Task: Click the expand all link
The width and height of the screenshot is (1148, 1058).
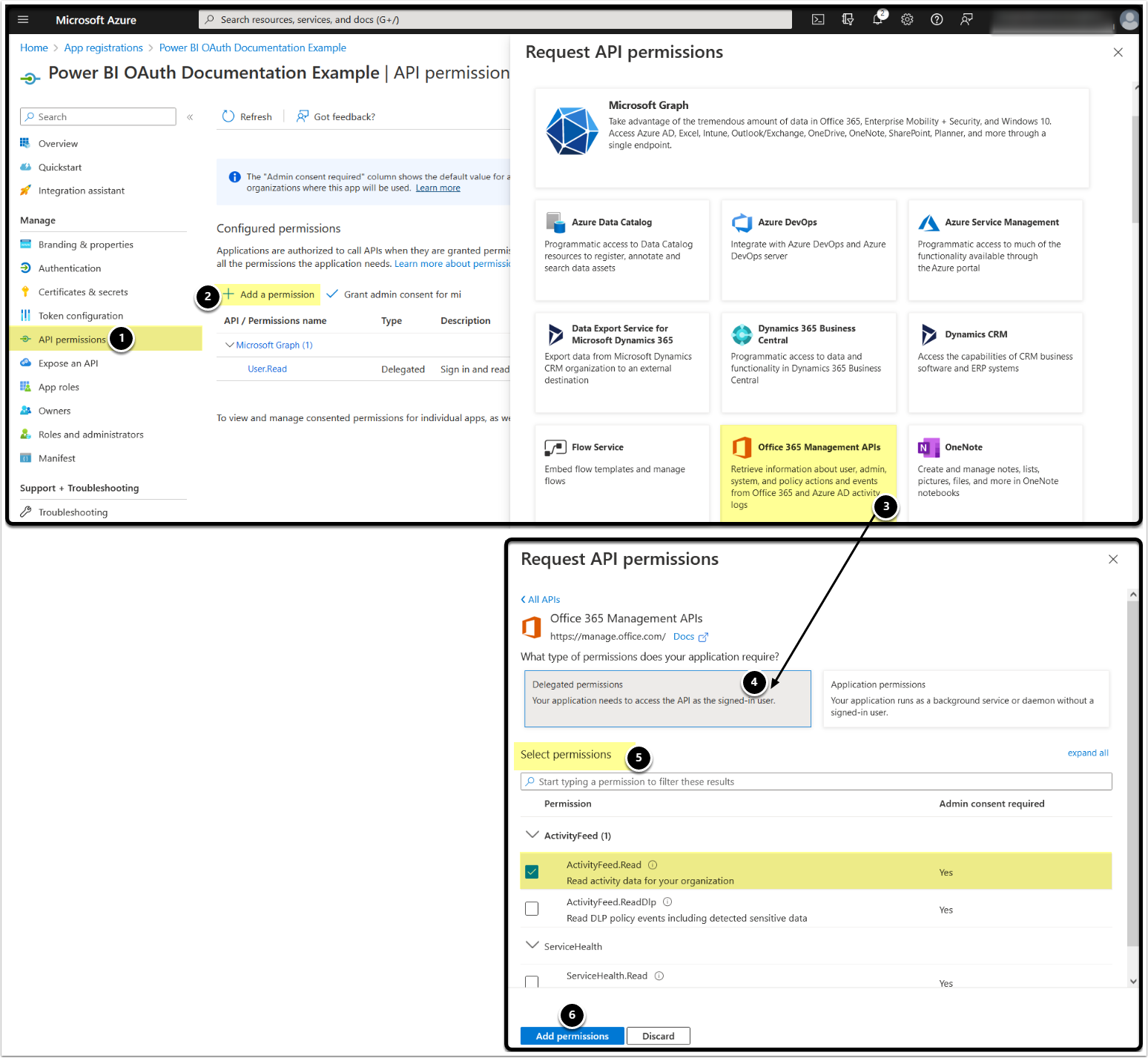Action: (x=1088, y=753)
